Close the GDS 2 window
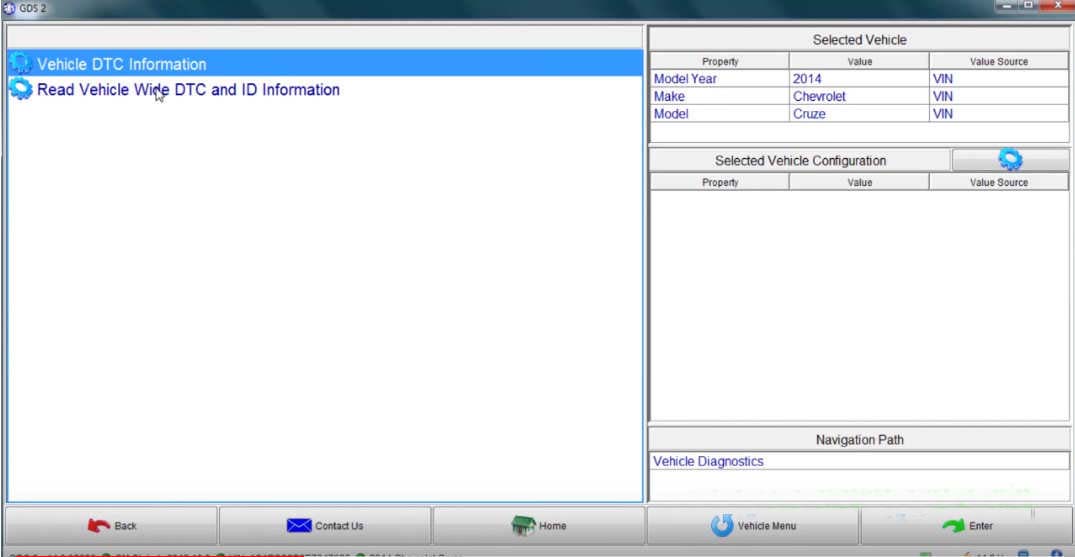 (1056, 5)
